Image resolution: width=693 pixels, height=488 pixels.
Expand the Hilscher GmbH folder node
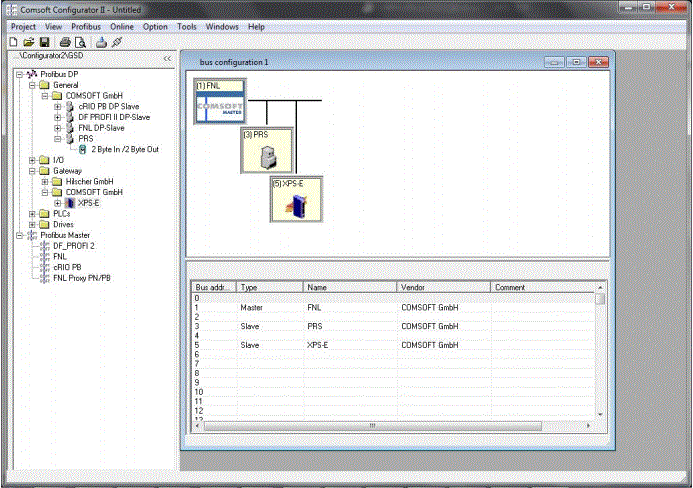(x=45, y=181)
